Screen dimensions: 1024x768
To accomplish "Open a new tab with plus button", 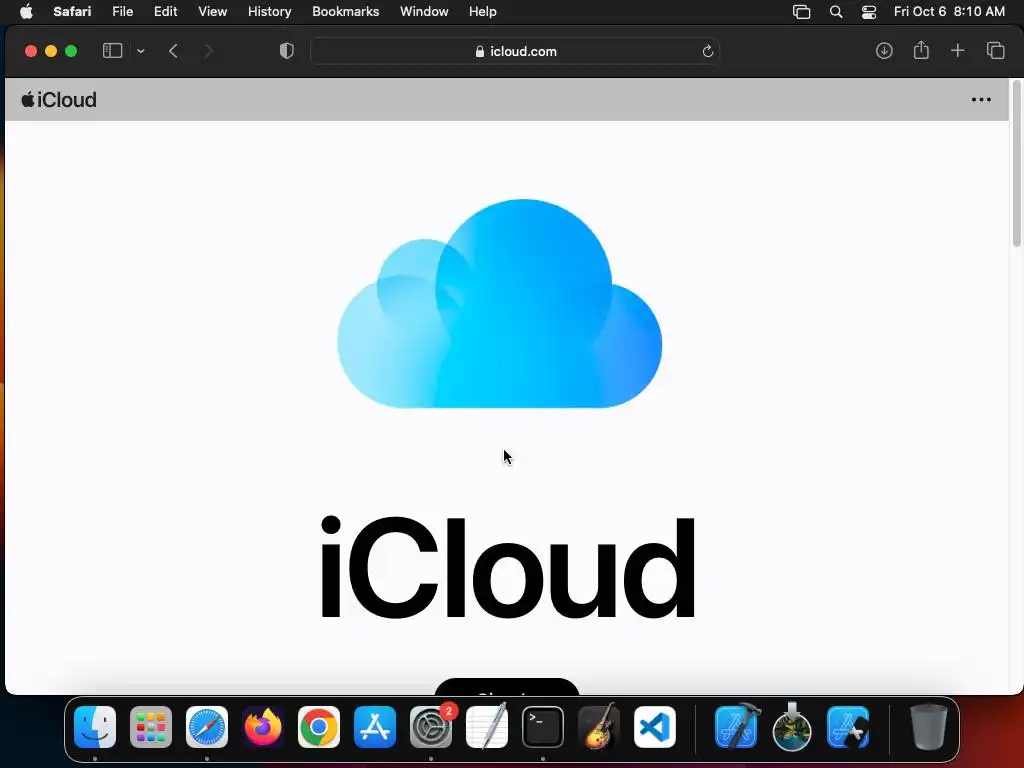I will pos(957,51).
